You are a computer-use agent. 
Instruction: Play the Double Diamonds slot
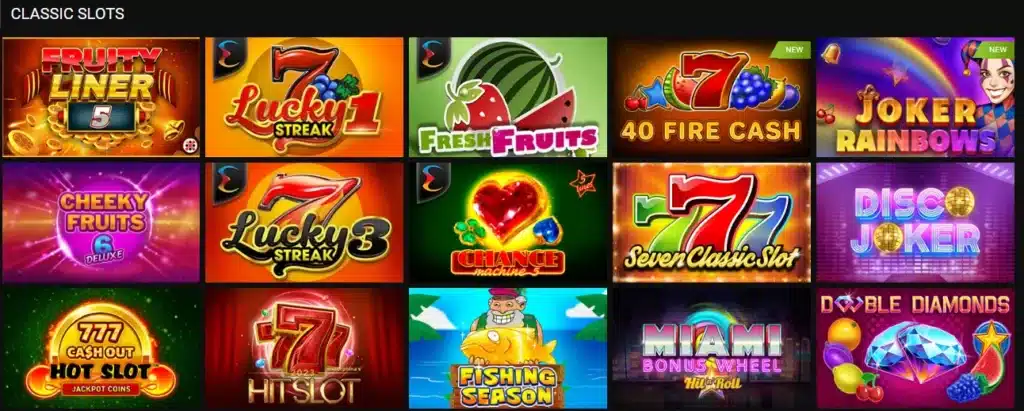click(x=915, y=348)
